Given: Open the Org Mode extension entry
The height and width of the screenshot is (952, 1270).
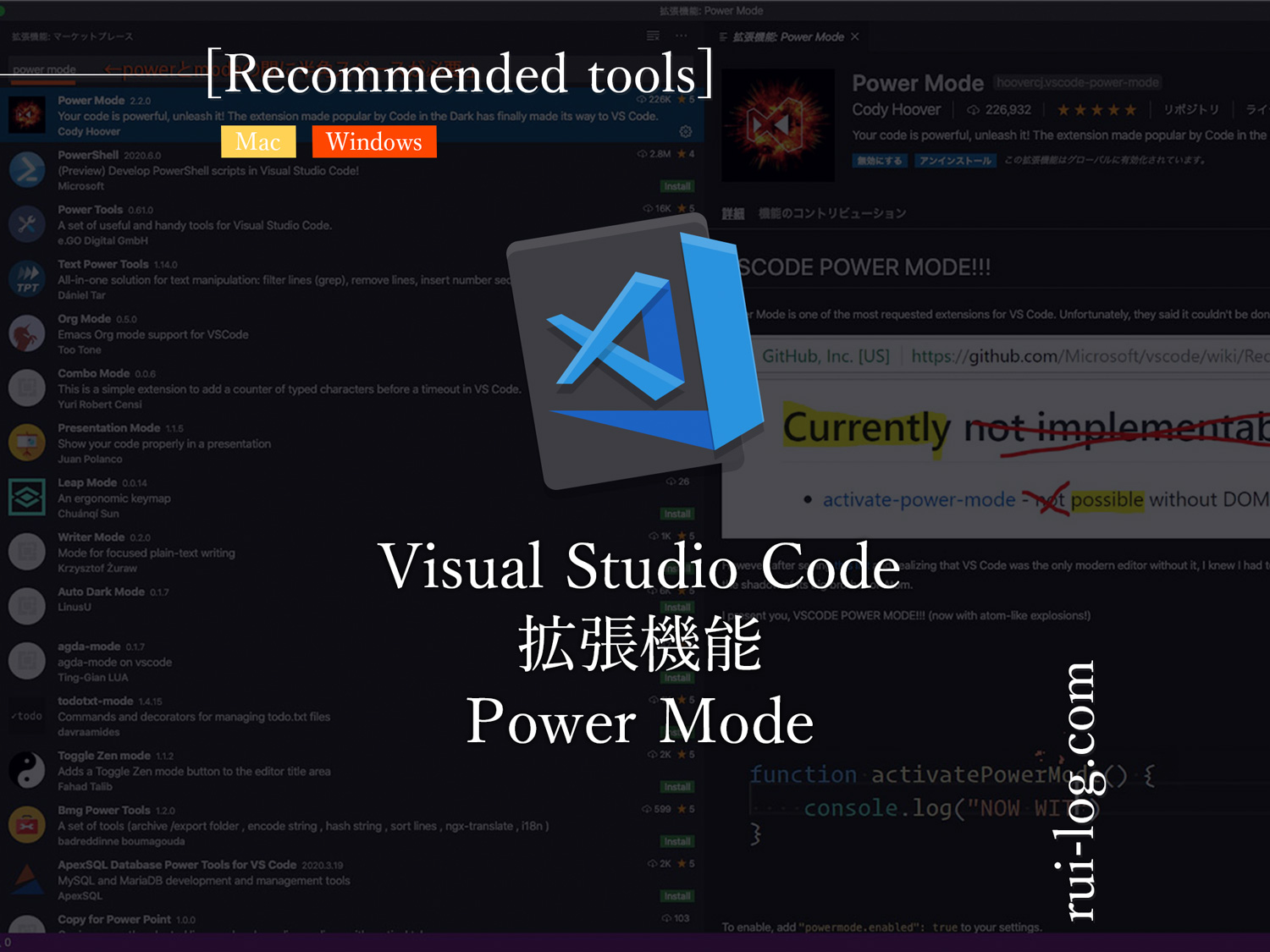Looking at the screenshot, I should 351,333.
